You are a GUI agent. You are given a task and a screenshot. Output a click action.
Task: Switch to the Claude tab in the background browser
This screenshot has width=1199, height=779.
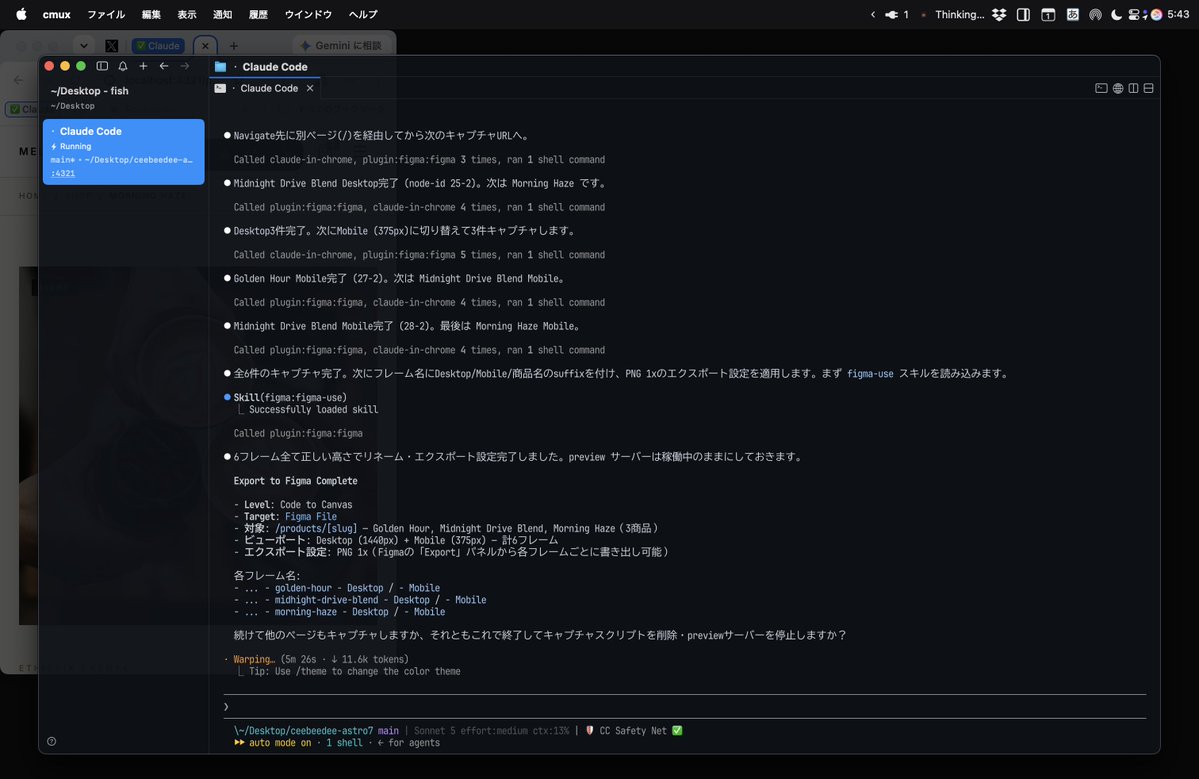pos(158,46)
